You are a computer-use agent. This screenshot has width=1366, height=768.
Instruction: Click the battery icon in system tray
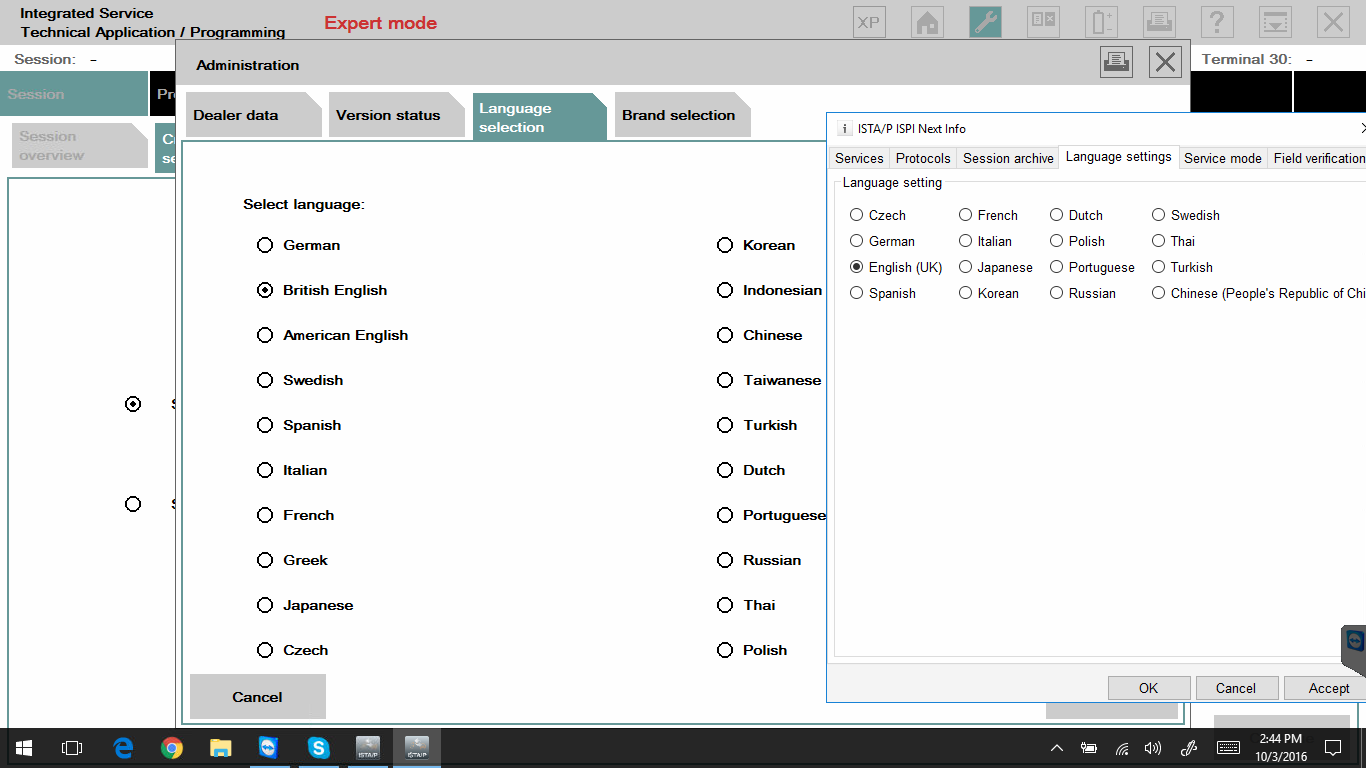click(1089, 748)
